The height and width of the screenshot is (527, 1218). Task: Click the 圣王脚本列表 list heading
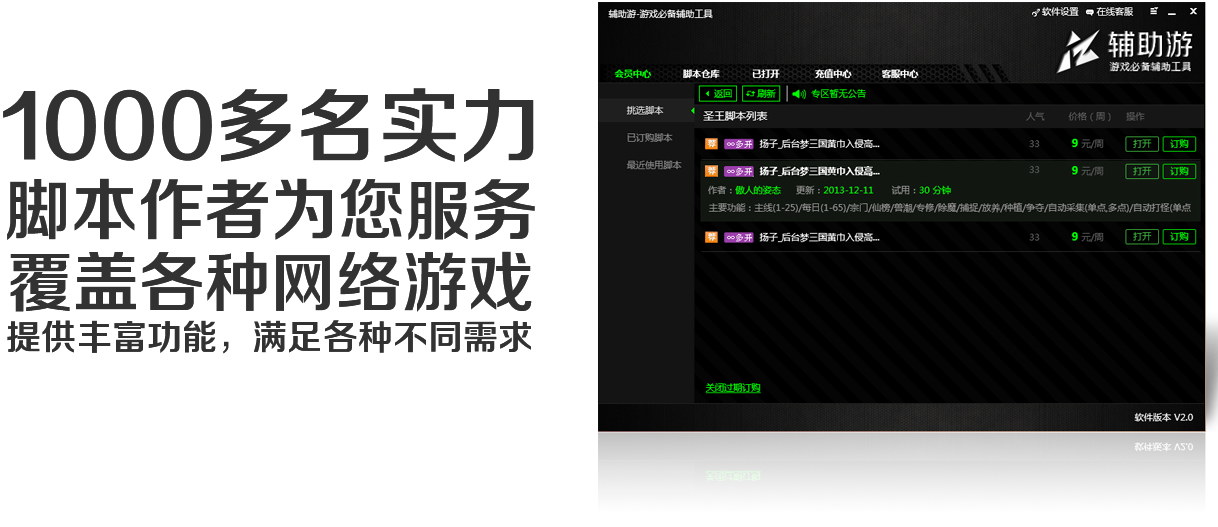pos(735,117)
